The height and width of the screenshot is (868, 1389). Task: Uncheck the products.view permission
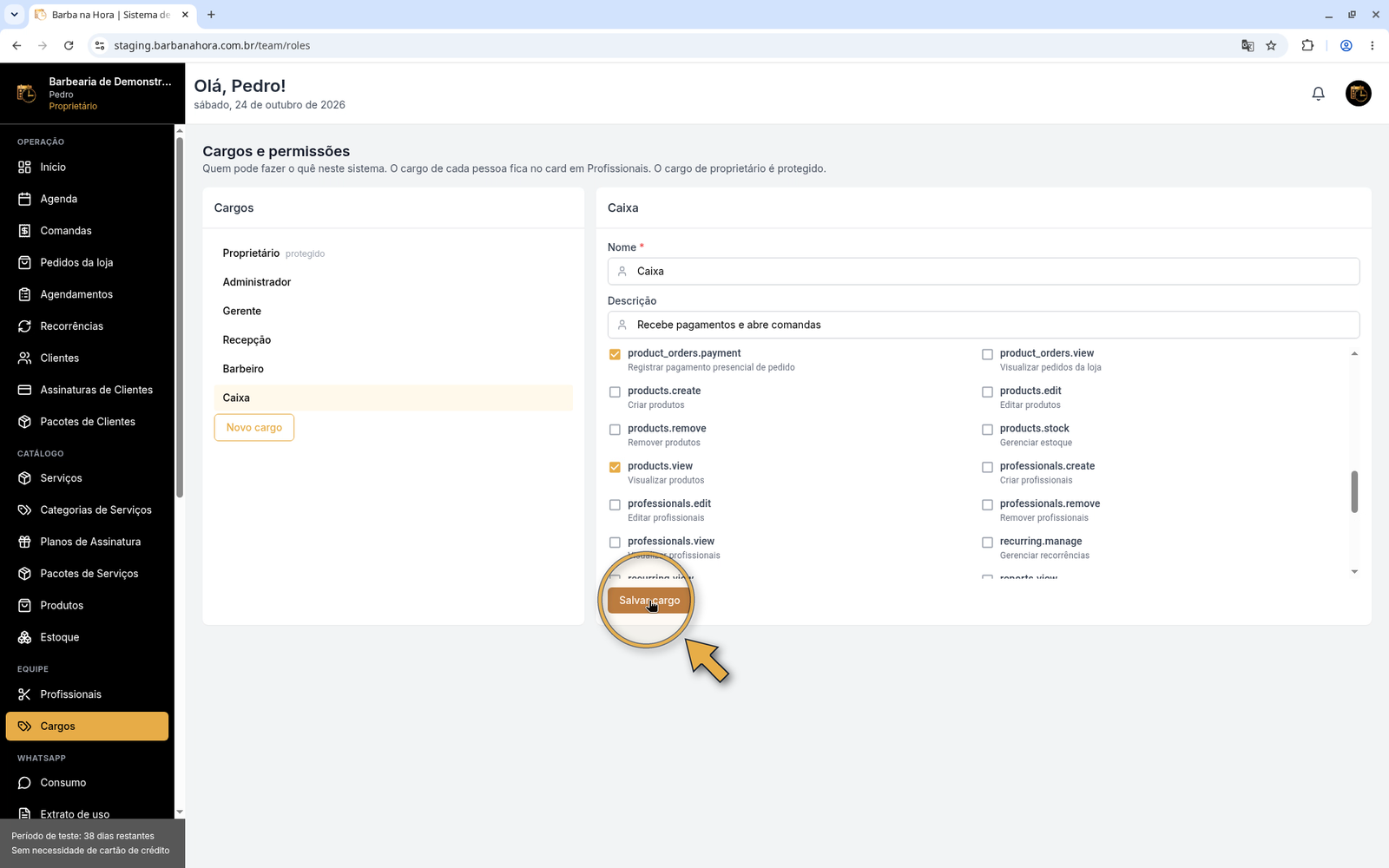[x=615, y=467]
